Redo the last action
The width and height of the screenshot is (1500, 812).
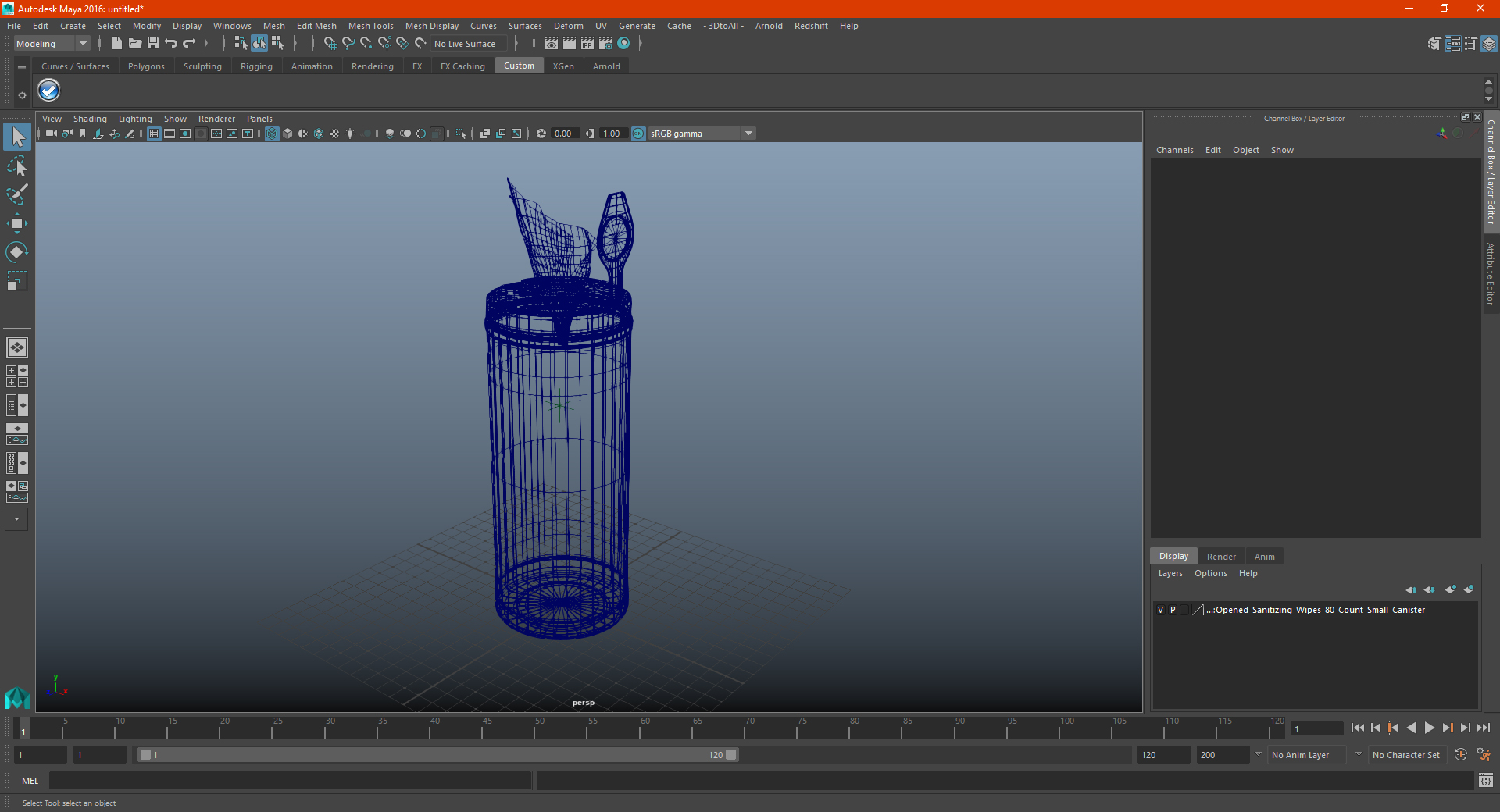189,44
